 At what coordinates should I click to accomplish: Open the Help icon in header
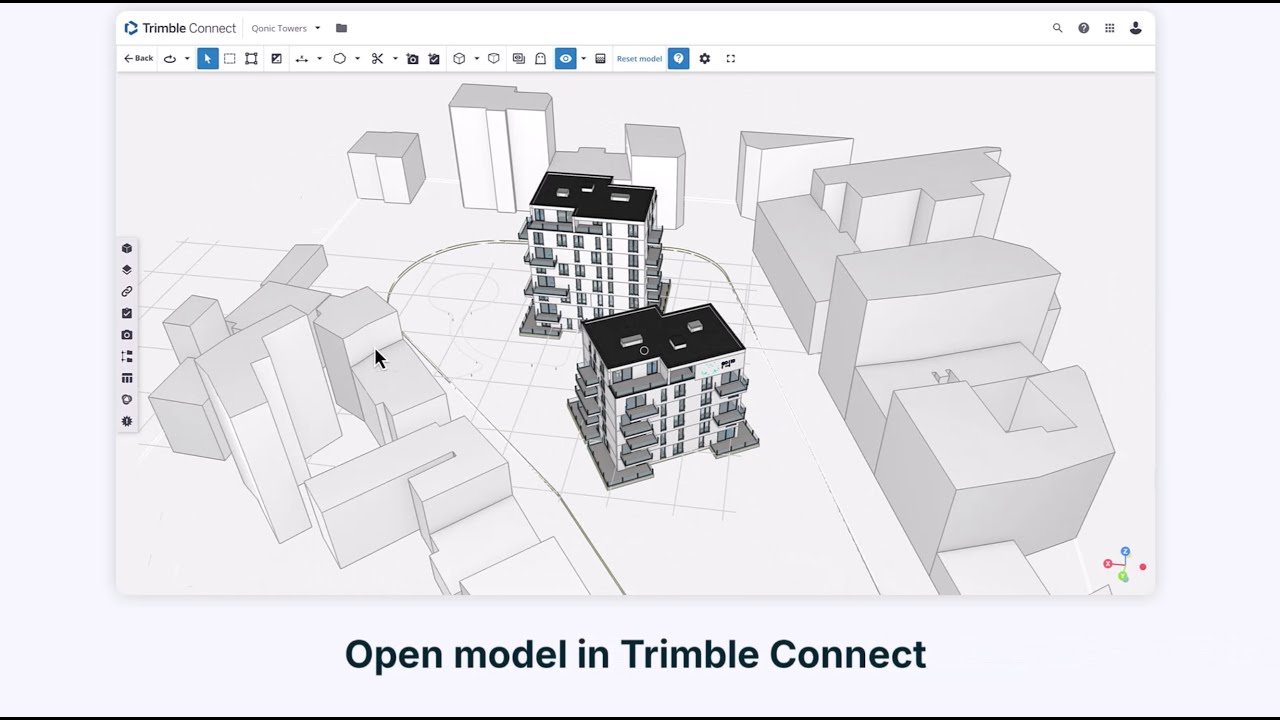click(x=1083, y=28)
